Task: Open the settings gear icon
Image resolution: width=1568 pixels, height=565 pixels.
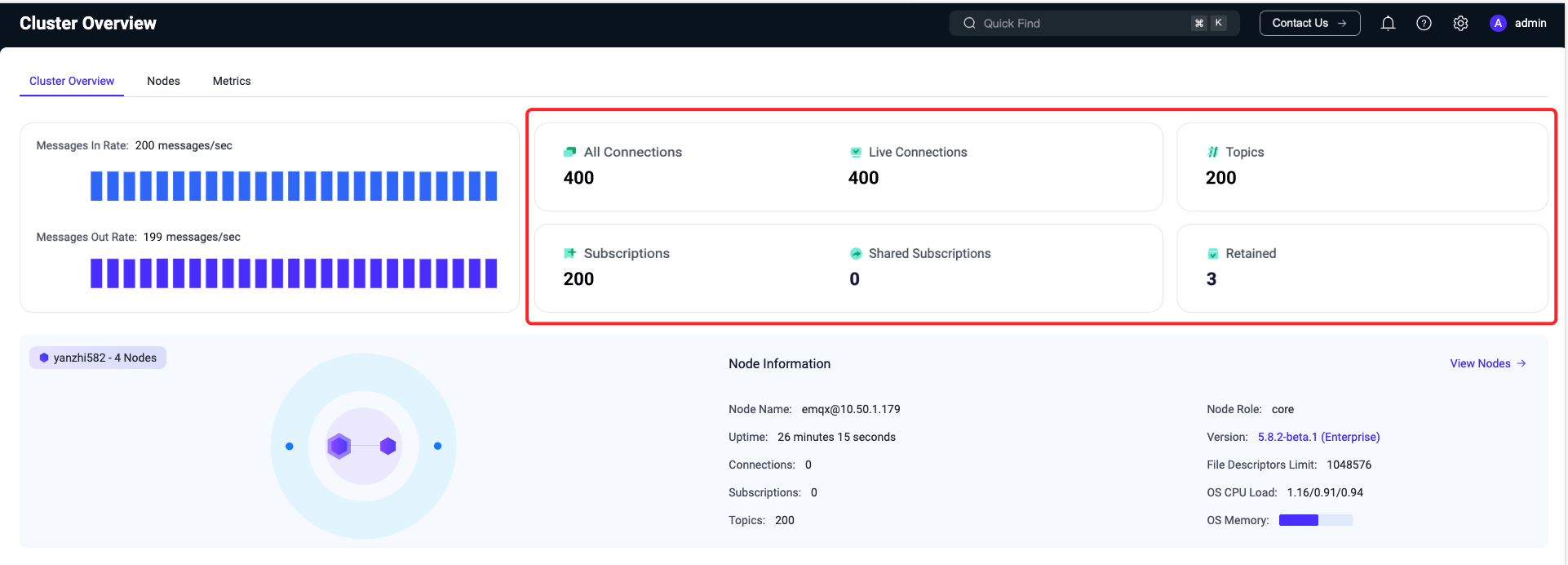Action: point(1460,24)
